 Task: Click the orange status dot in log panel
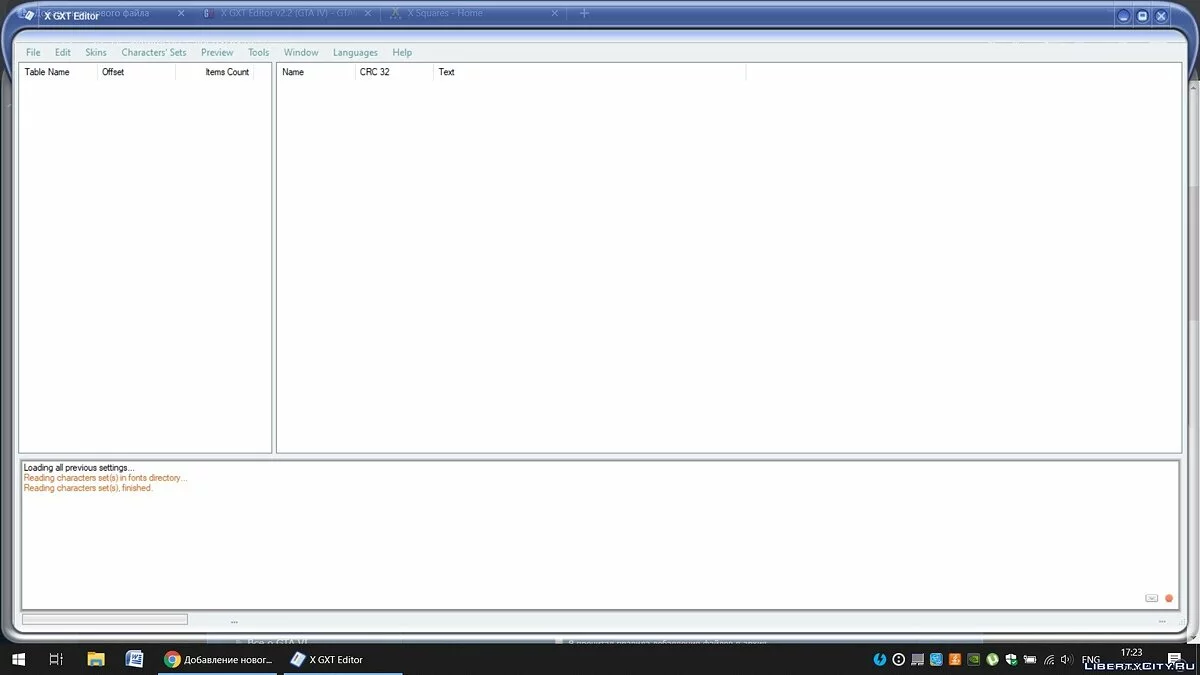click(x=1168, y=597)
